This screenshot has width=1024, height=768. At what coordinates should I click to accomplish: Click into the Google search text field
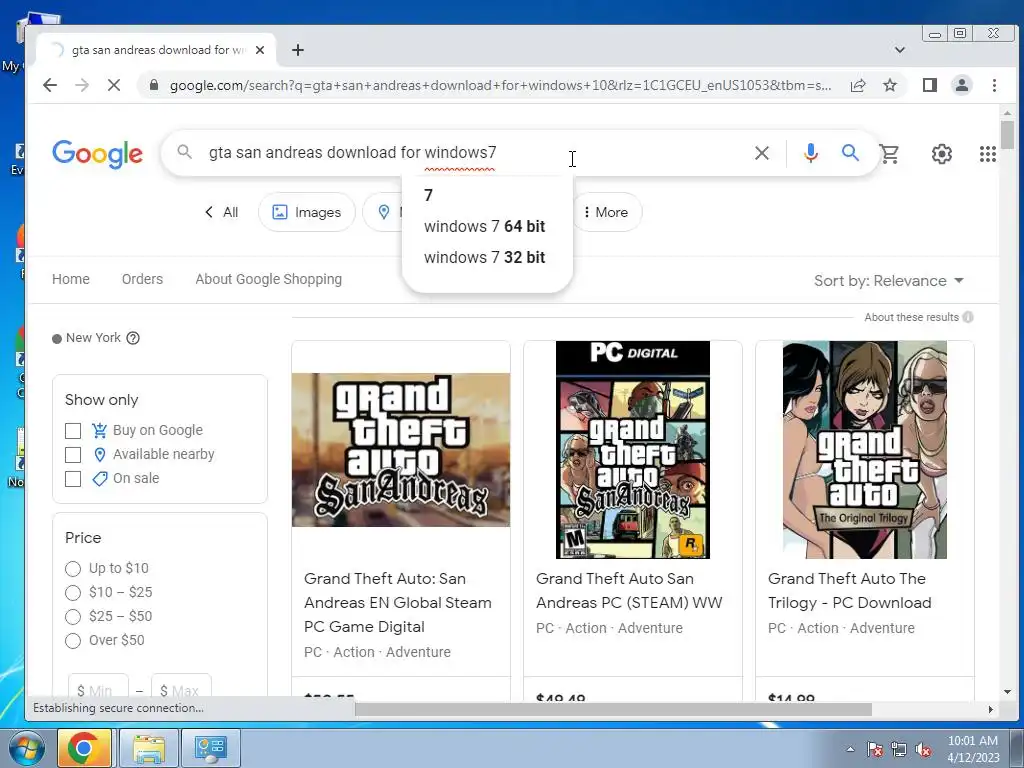pyautogui.click(x=477, y=153)
